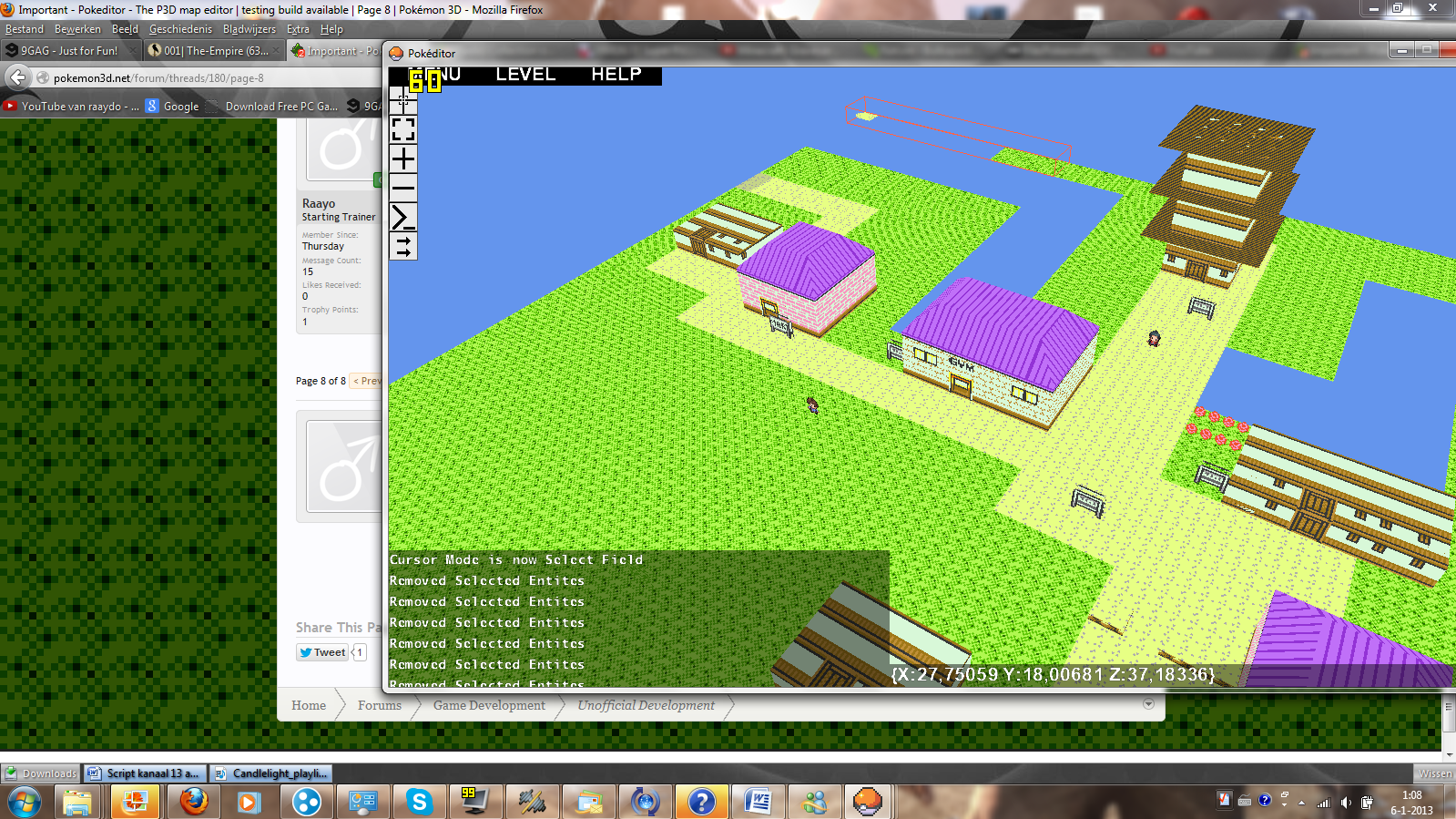Viewport: 1456px width, 819px height.
Task: Open the monitor icon with 99 badge
Action: (474, 802)
